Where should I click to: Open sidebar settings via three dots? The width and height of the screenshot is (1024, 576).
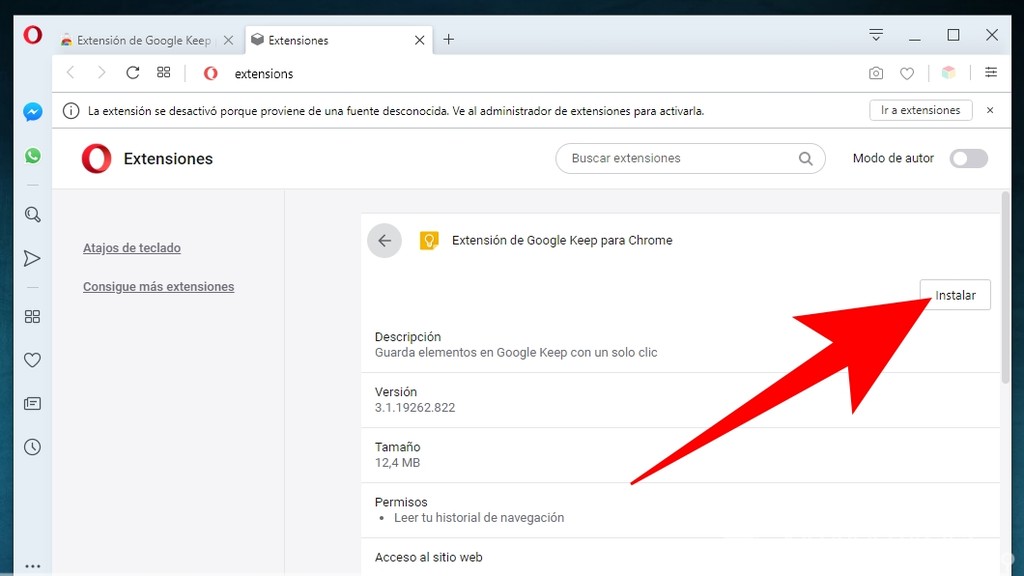(x=32, y=565)
